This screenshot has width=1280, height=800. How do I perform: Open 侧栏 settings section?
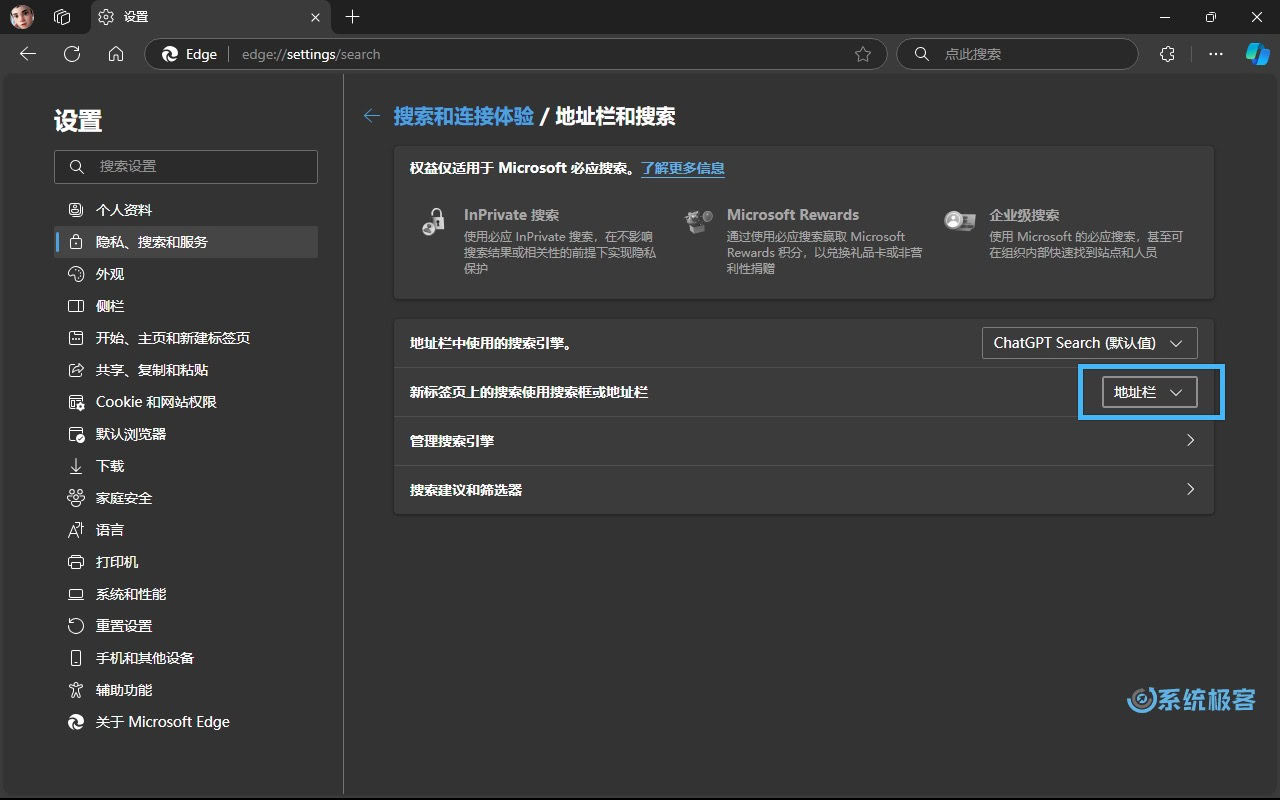click(x=186, y=306)
